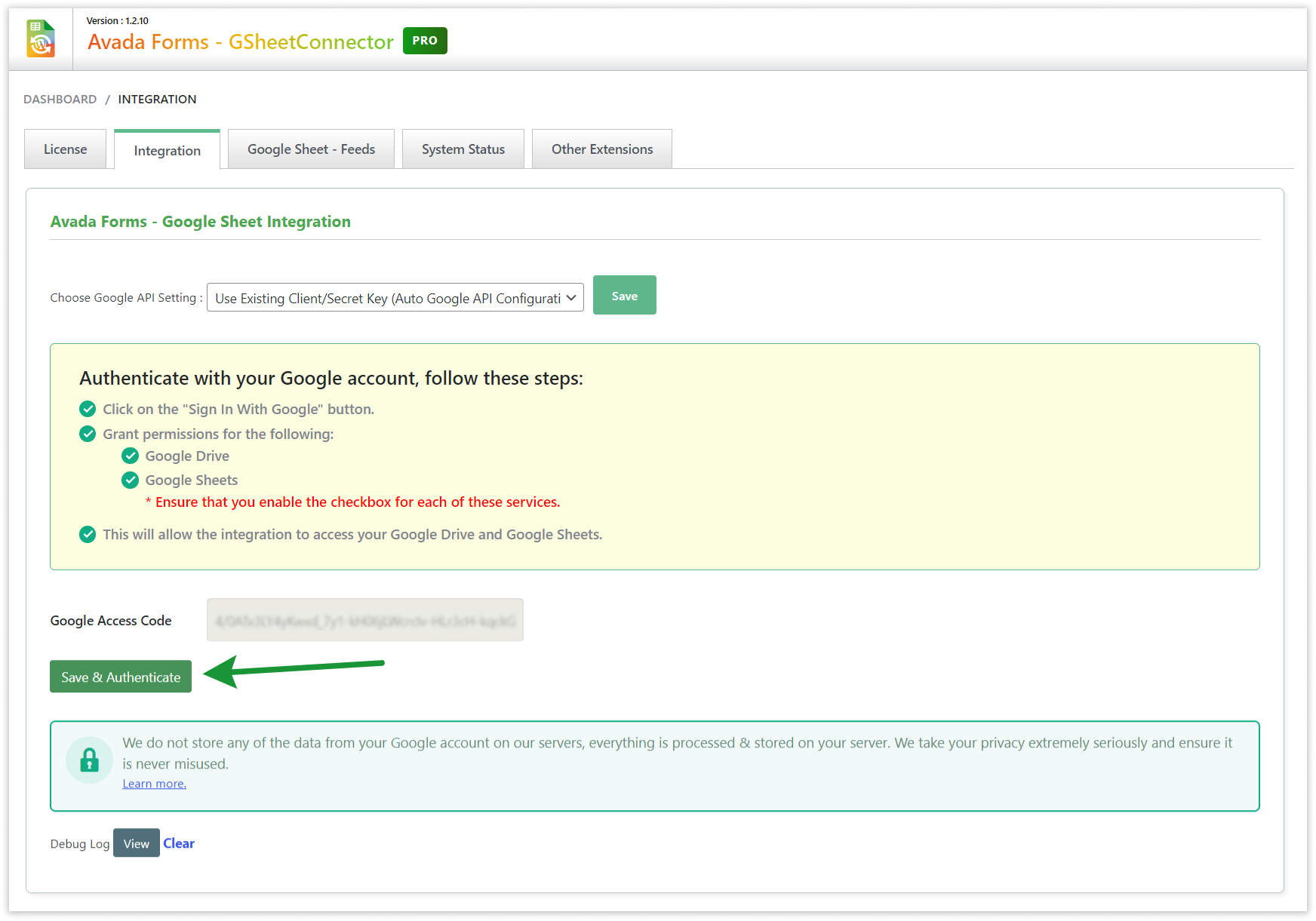Screen dimensions: 1316x921
Task: Clear the debug log
Action: (x=179, y=843)
